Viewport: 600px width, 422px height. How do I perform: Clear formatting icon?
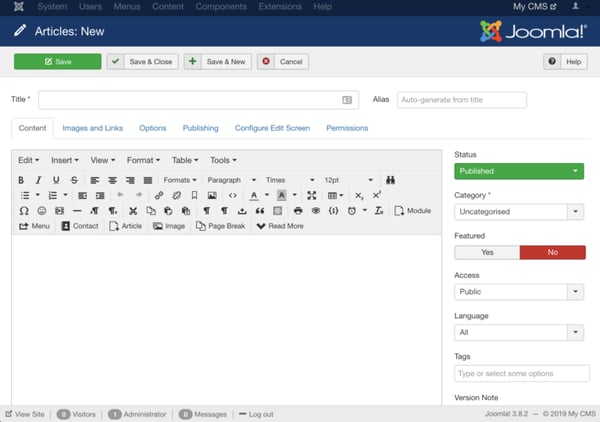tap(379, 211)
